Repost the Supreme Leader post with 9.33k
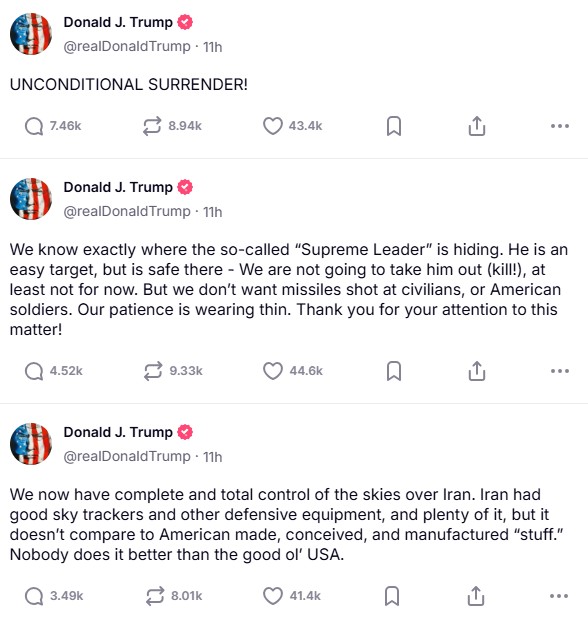Viewport: 588px width, 618px height. tap(153, 371)
